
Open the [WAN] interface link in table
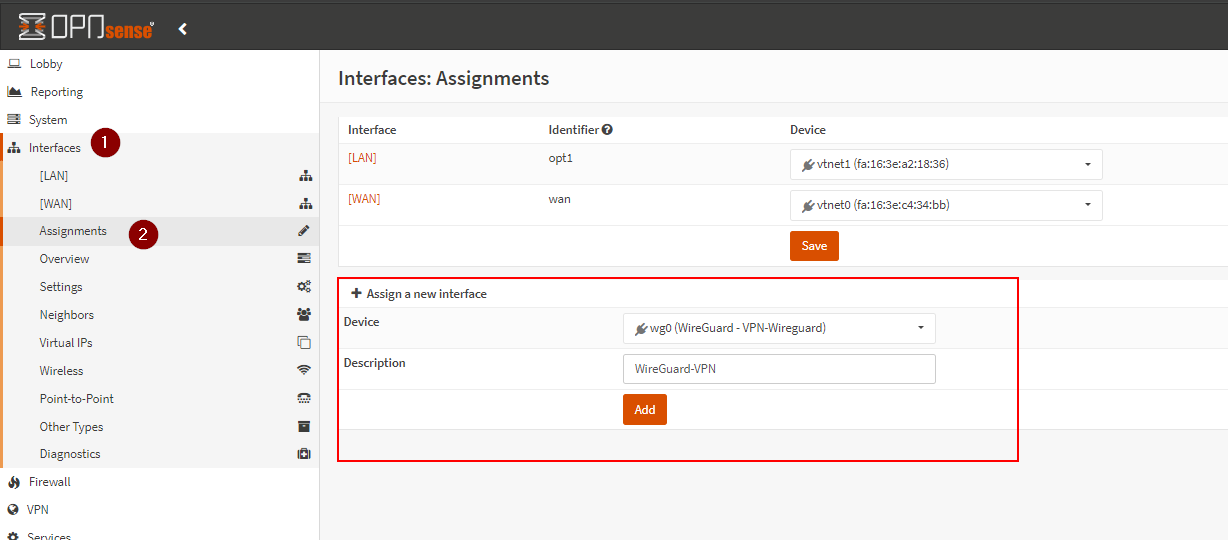coord(364,199)
